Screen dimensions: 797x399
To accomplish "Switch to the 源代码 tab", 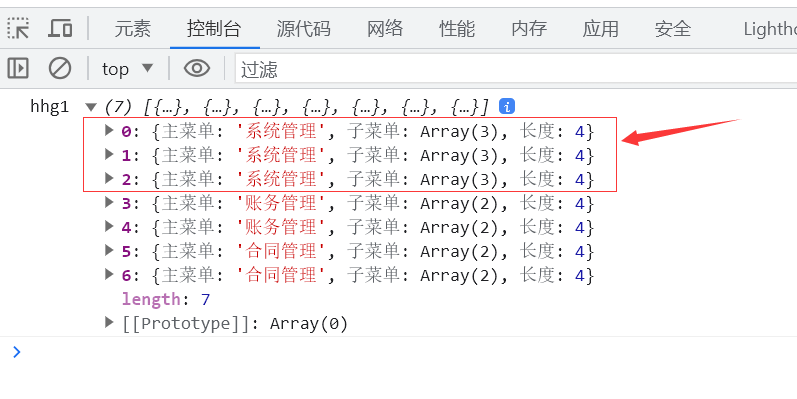I will (x=303, y=28).
